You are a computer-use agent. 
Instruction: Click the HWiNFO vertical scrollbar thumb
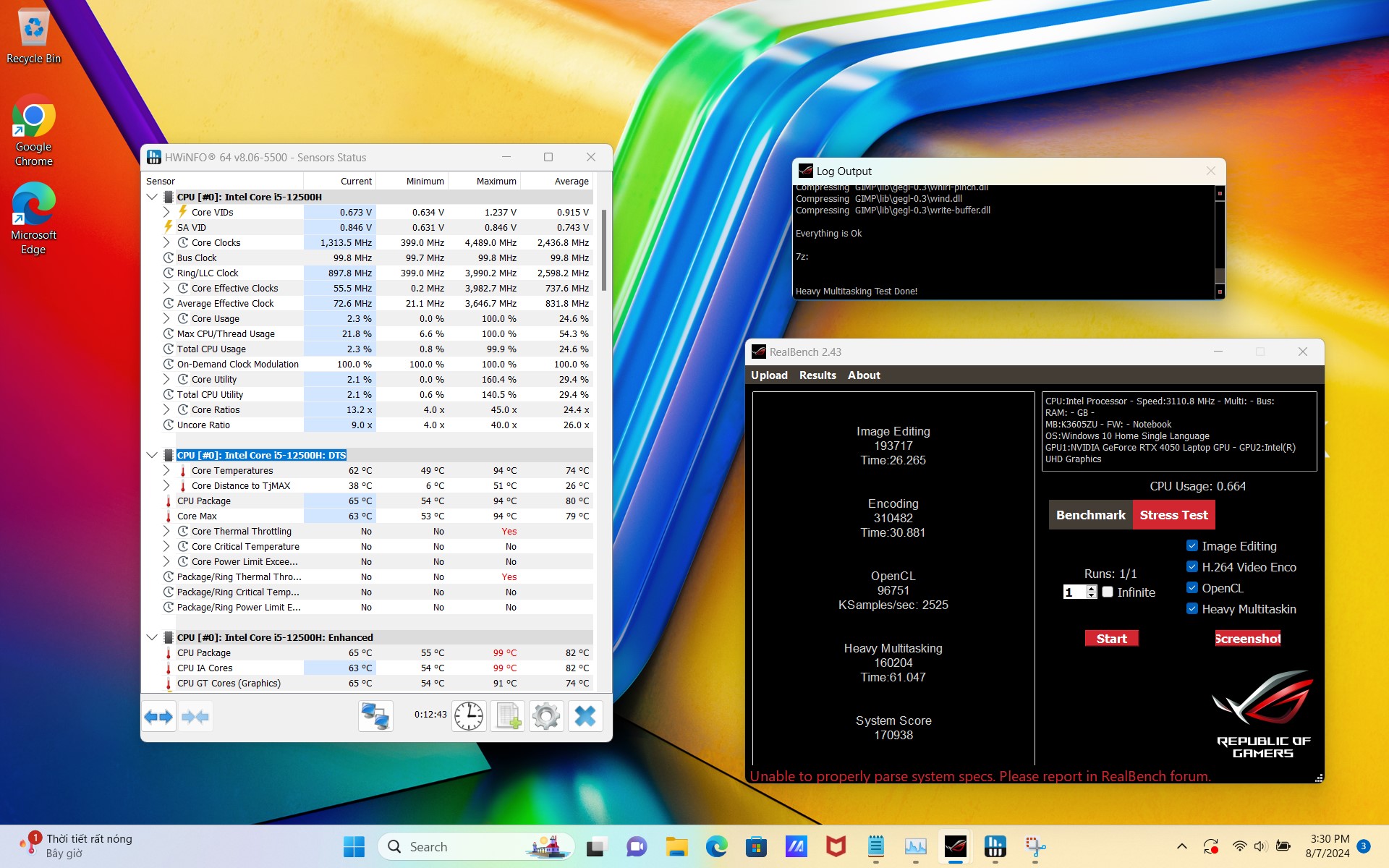point(603,250)
